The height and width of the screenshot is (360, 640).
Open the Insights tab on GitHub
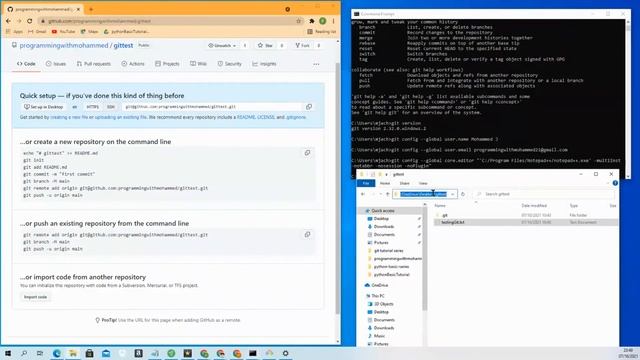tap(264, 64)
